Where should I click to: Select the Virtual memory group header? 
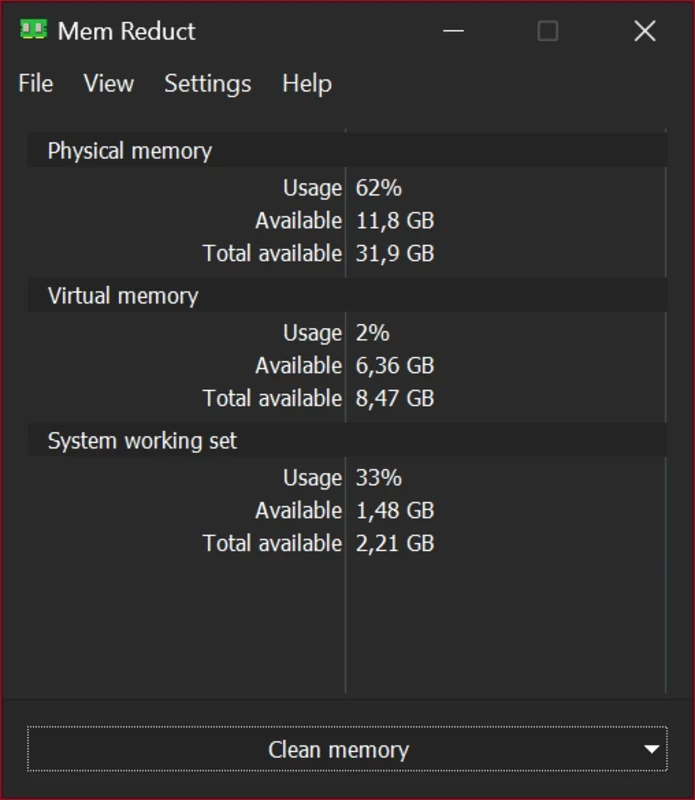(123, 296)
